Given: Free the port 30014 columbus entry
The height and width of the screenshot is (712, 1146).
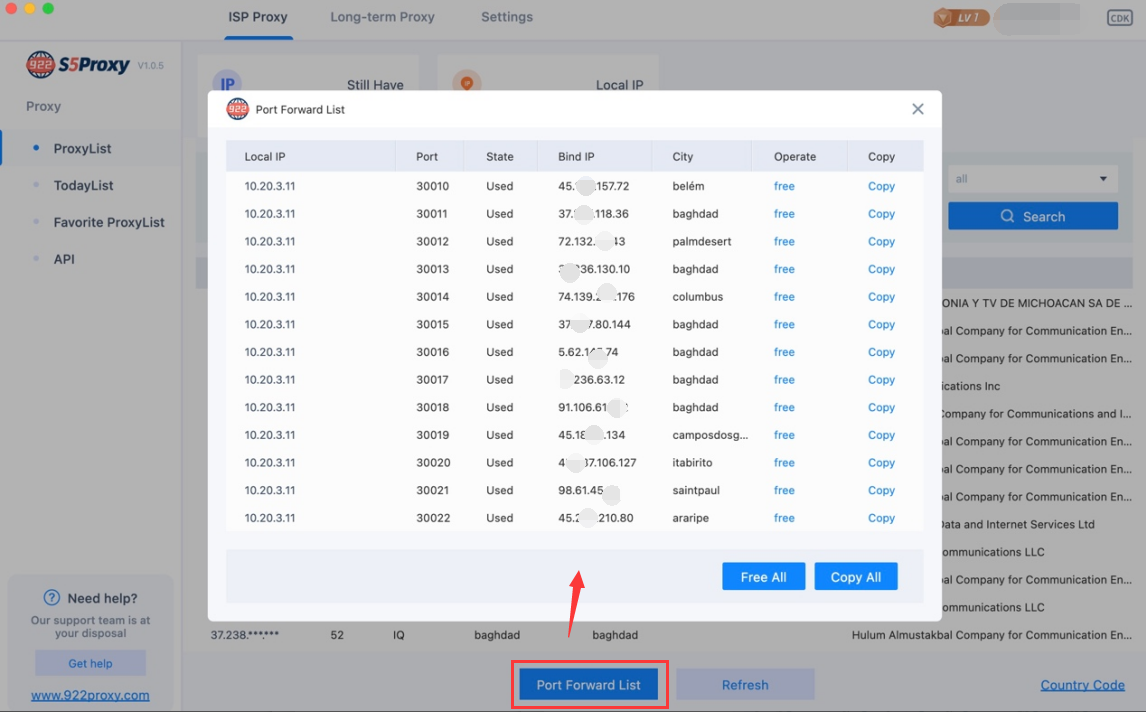Looking at the screenshot, I should click(784, 297).
